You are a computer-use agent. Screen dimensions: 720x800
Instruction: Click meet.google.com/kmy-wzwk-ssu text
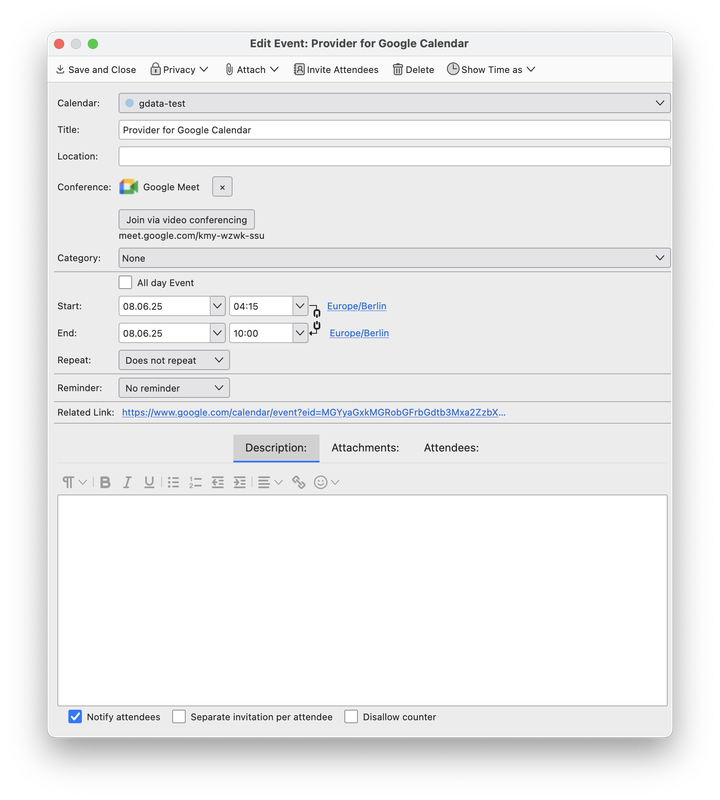coord(191,236)
